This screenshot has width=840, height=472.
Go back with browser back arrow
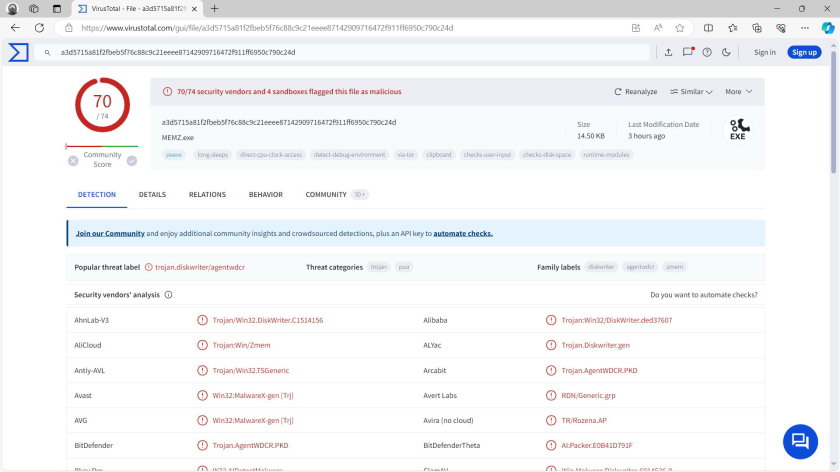(15, 28)
